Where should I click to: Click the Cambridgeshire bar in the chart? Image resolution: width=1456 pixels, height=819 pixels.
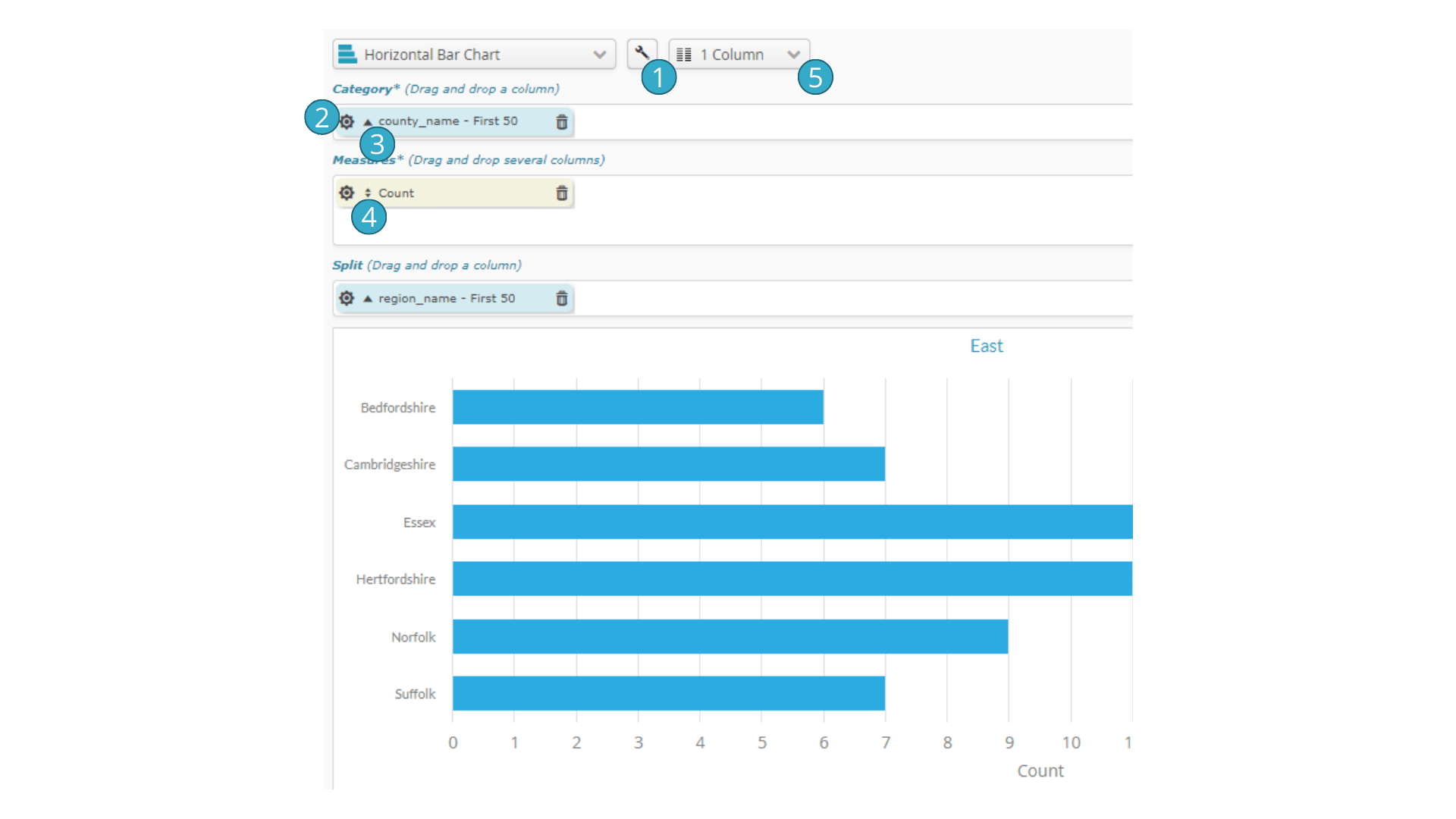pyautogui.click(x=669, y=464)
